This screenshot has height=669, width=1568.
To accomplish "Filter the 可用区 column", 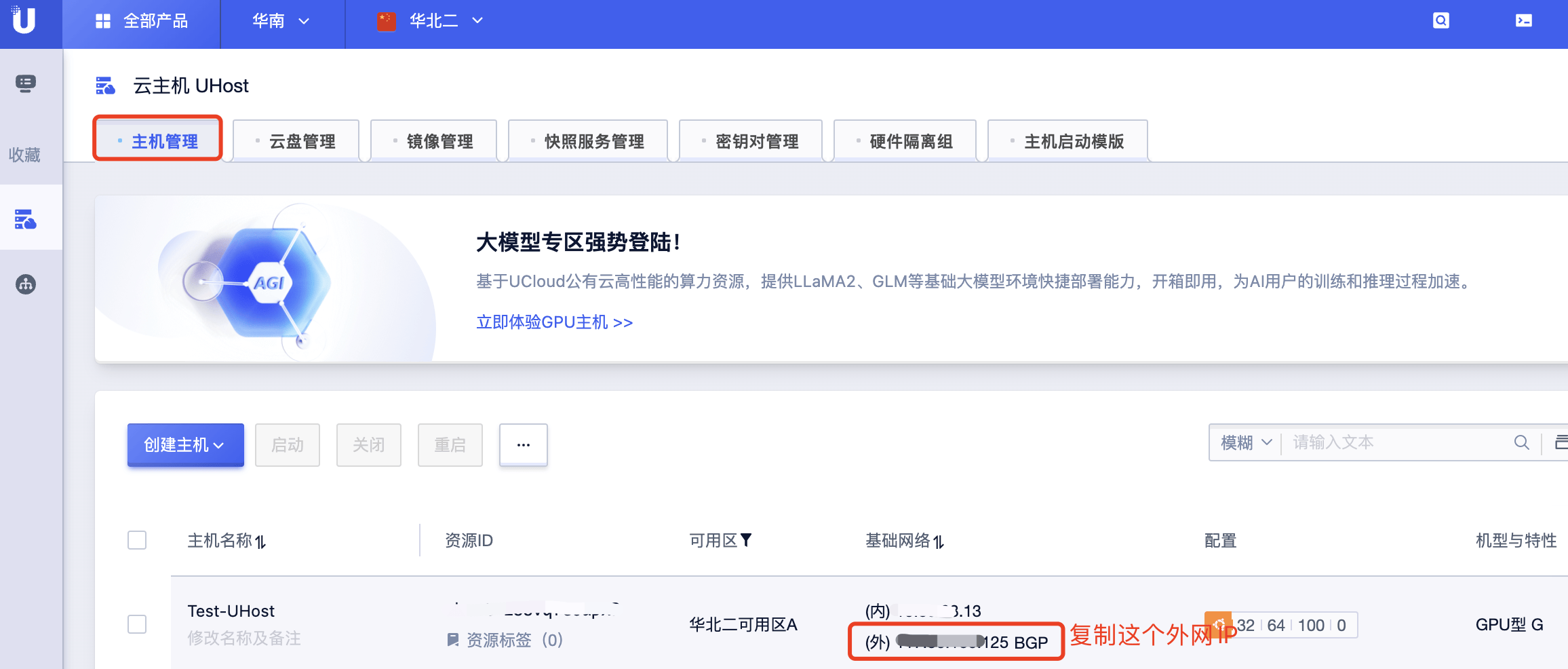I will pyautogui.click(x=746, y=540).
